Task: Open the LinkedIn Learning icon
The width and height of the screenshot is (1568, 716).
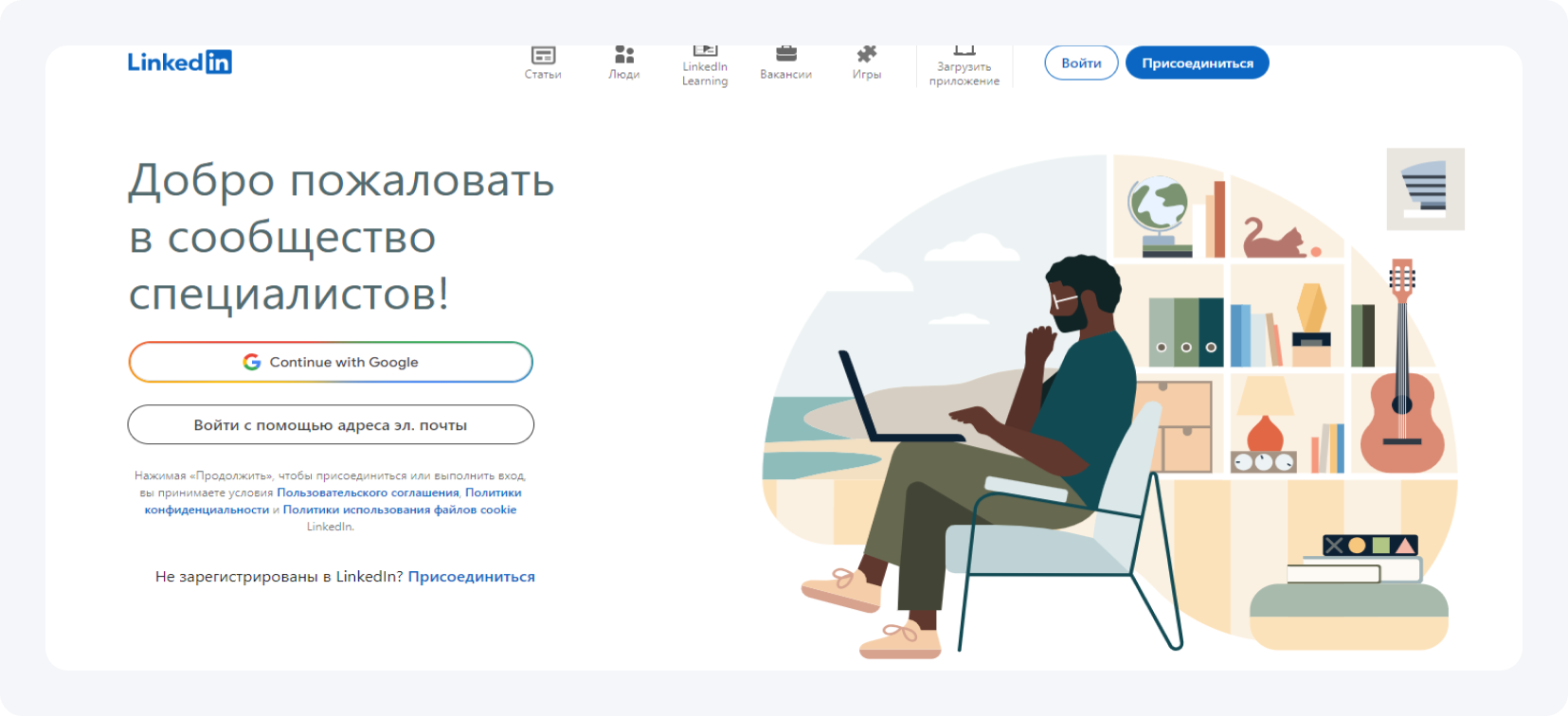Action: (705, 50)
